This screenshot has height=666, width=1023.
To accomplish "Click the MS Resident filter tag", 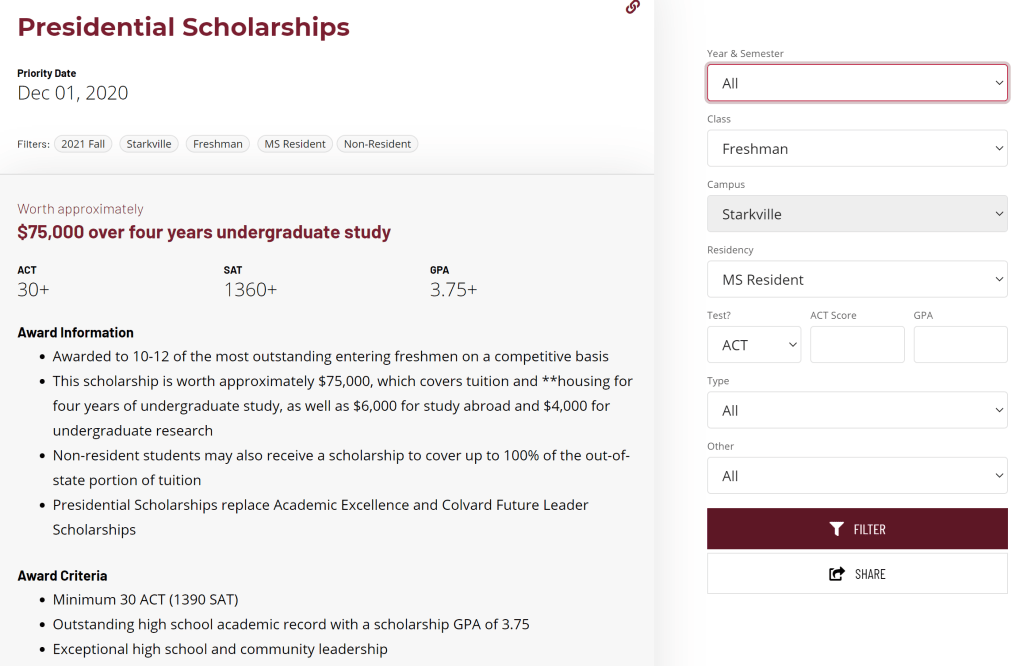I will [x=294, y=144].
